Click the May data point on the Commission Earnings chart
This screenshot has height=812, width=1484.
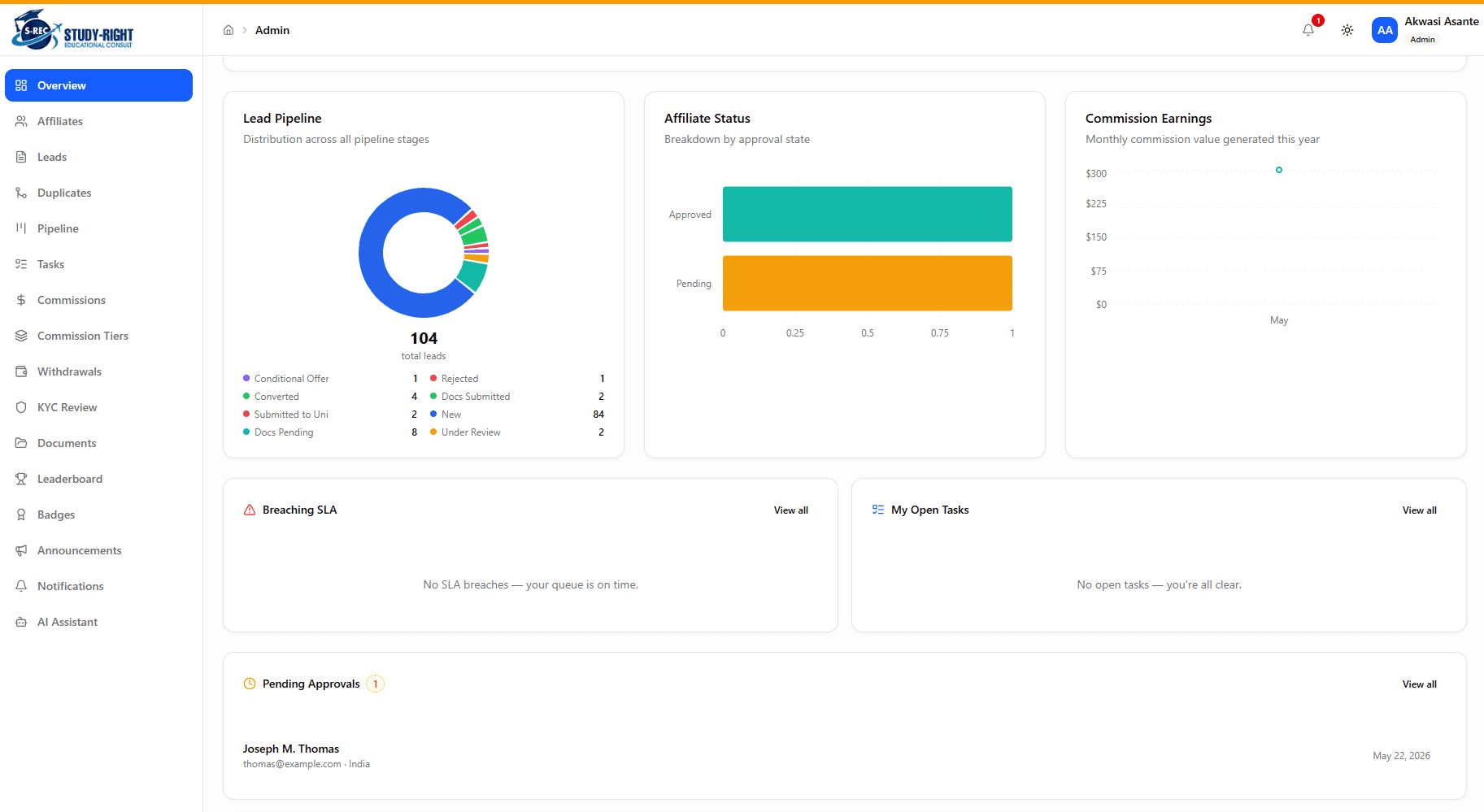[x=1279, y=170]
